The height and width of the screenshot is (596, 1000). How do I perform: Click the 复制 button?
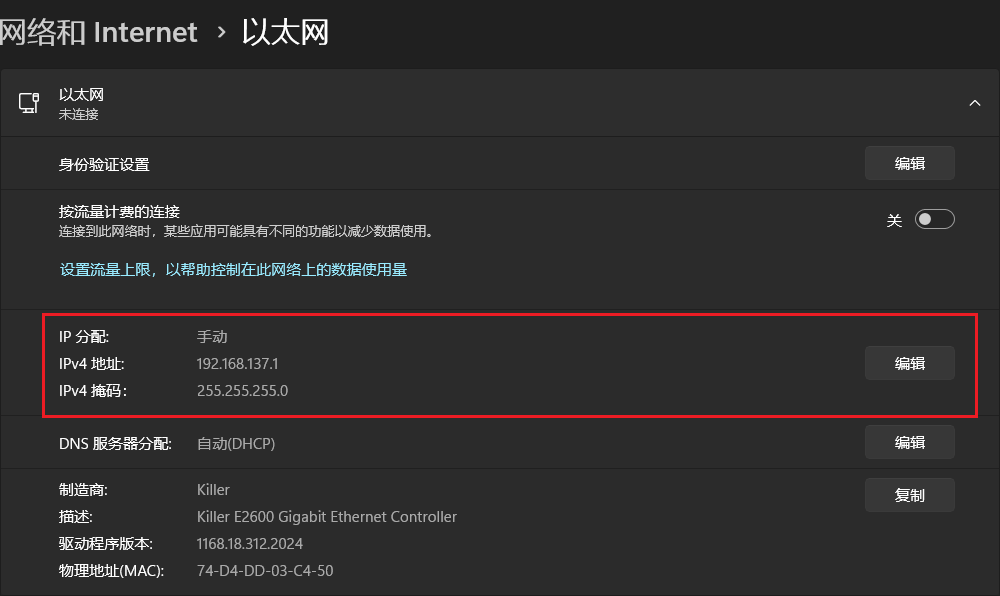point(909,495)
